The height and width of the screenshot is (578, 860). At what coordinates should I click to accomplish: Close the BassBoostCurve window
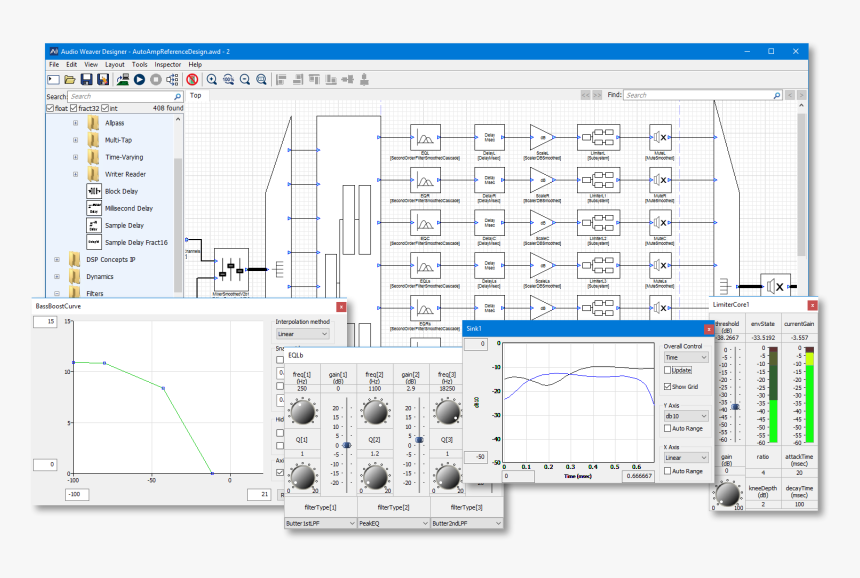coord(341,306)
